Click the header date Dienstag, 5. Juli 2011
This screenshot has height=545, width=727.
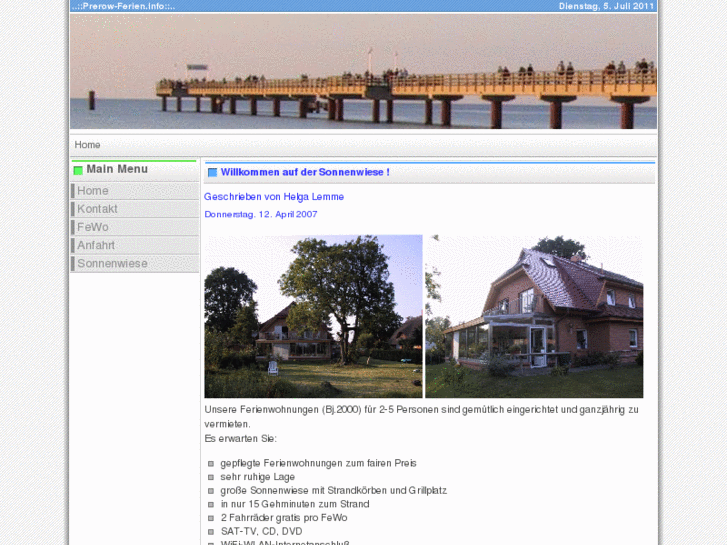point(606,6)
